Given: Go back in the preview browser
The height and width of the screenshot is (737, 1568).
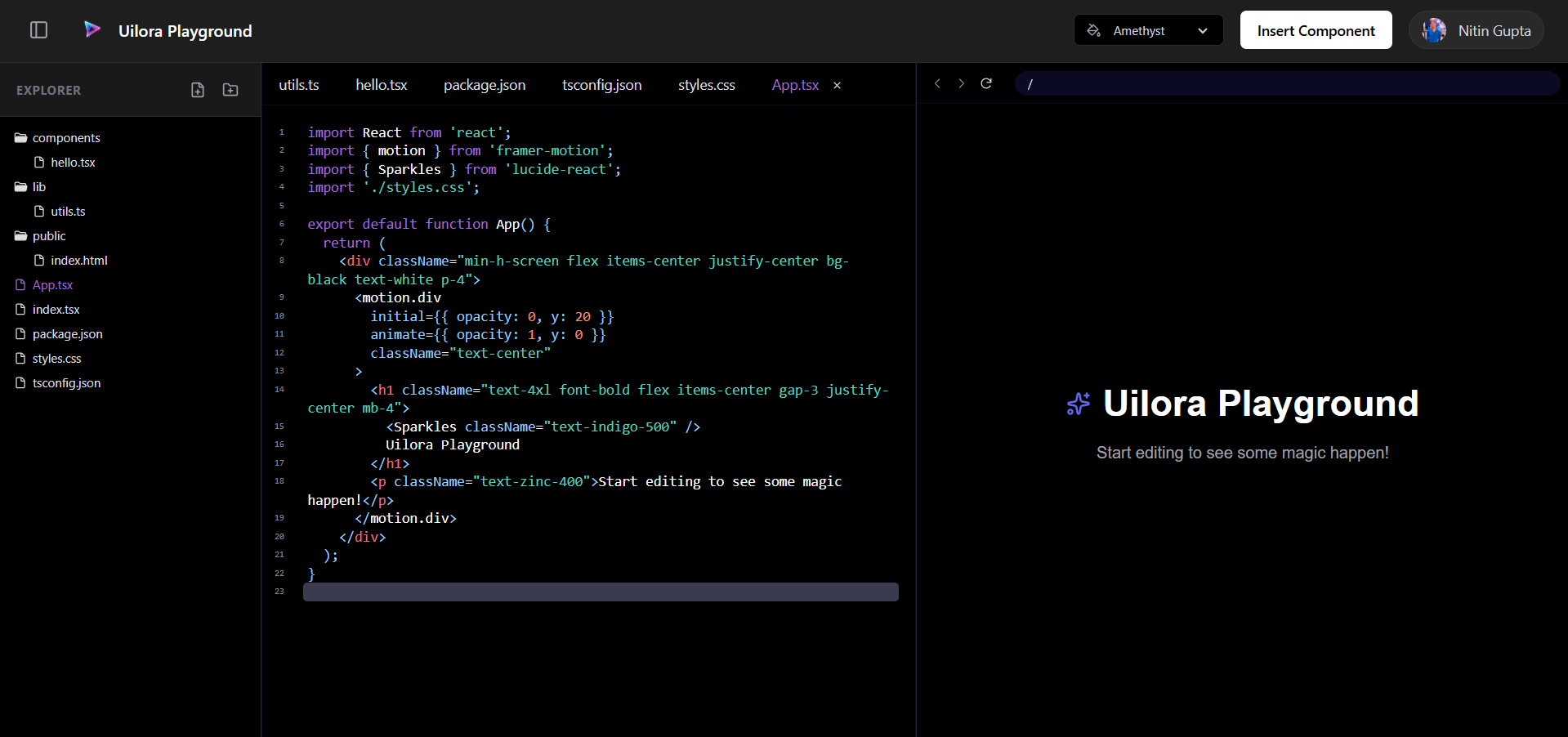Looking at the screenshot, I should 937,83.
